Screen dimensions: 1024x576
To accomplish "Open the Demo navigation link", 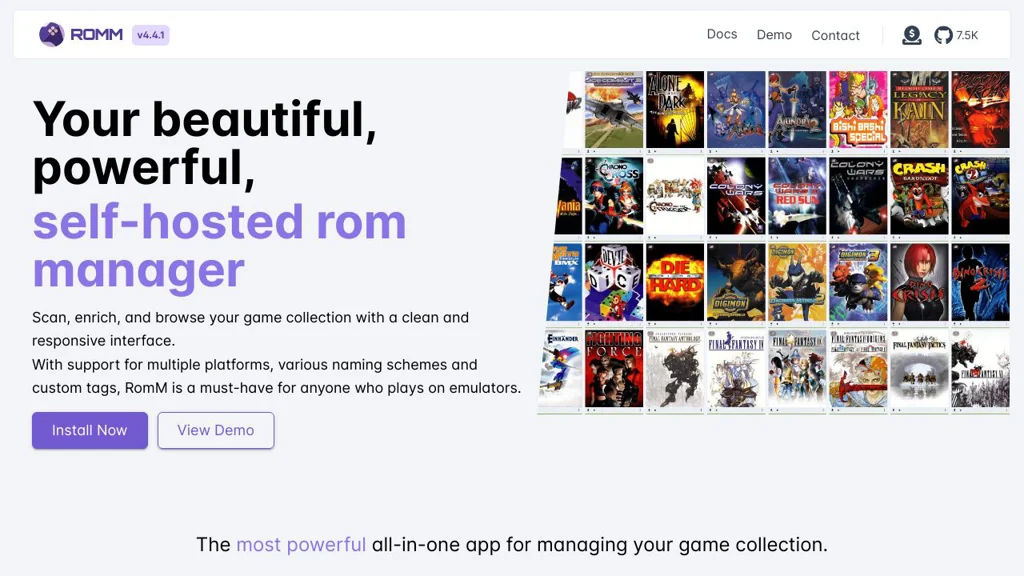I will pos(774,35).
